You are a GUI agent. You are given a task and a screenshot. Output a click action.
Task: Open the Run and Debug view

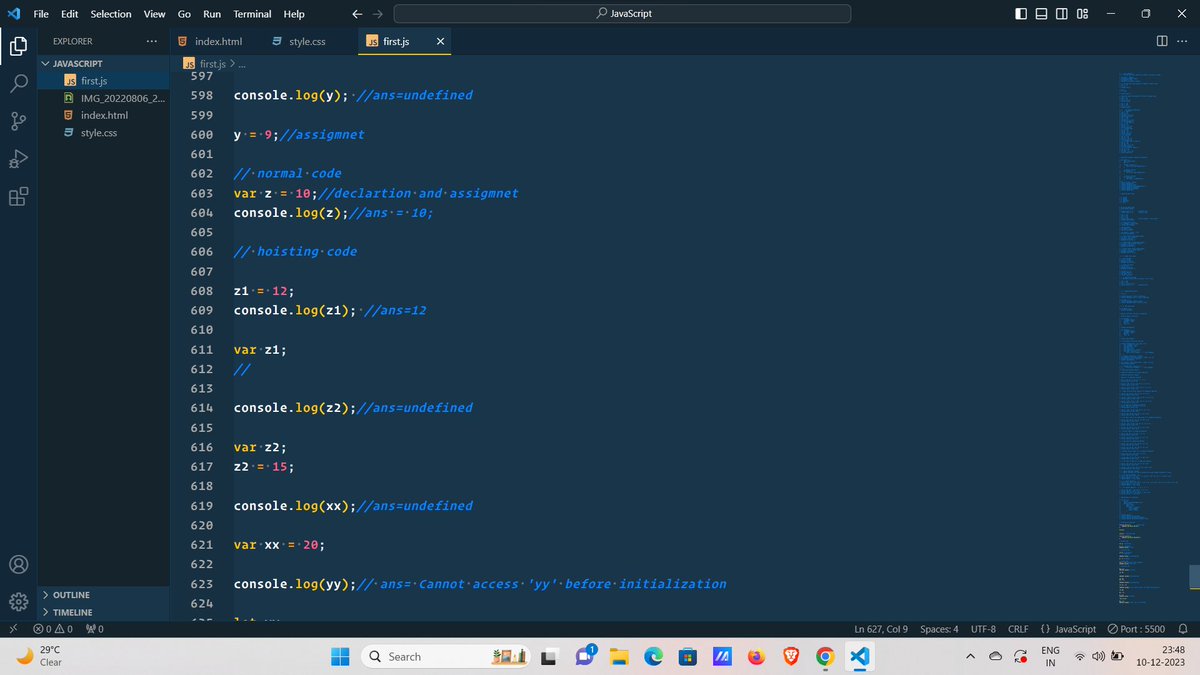coord(18,159)
